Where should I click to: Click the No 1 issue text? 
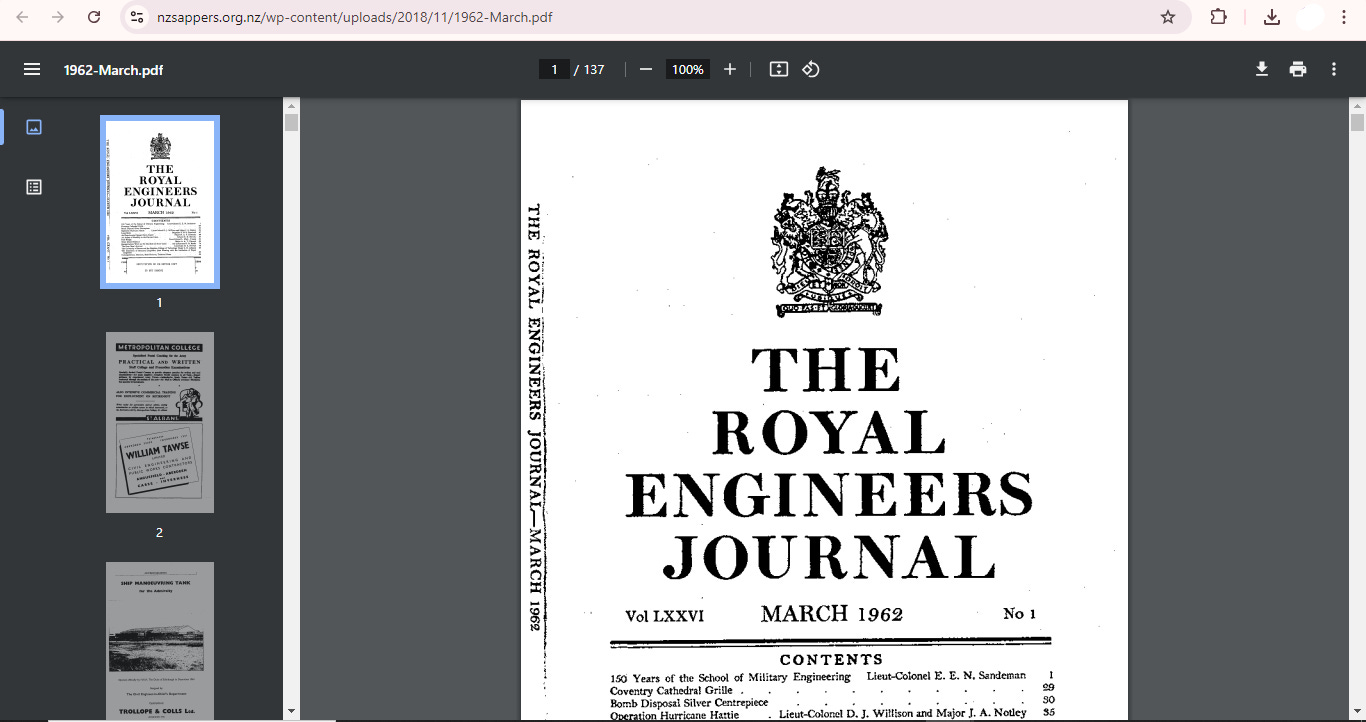point(1020,614)
